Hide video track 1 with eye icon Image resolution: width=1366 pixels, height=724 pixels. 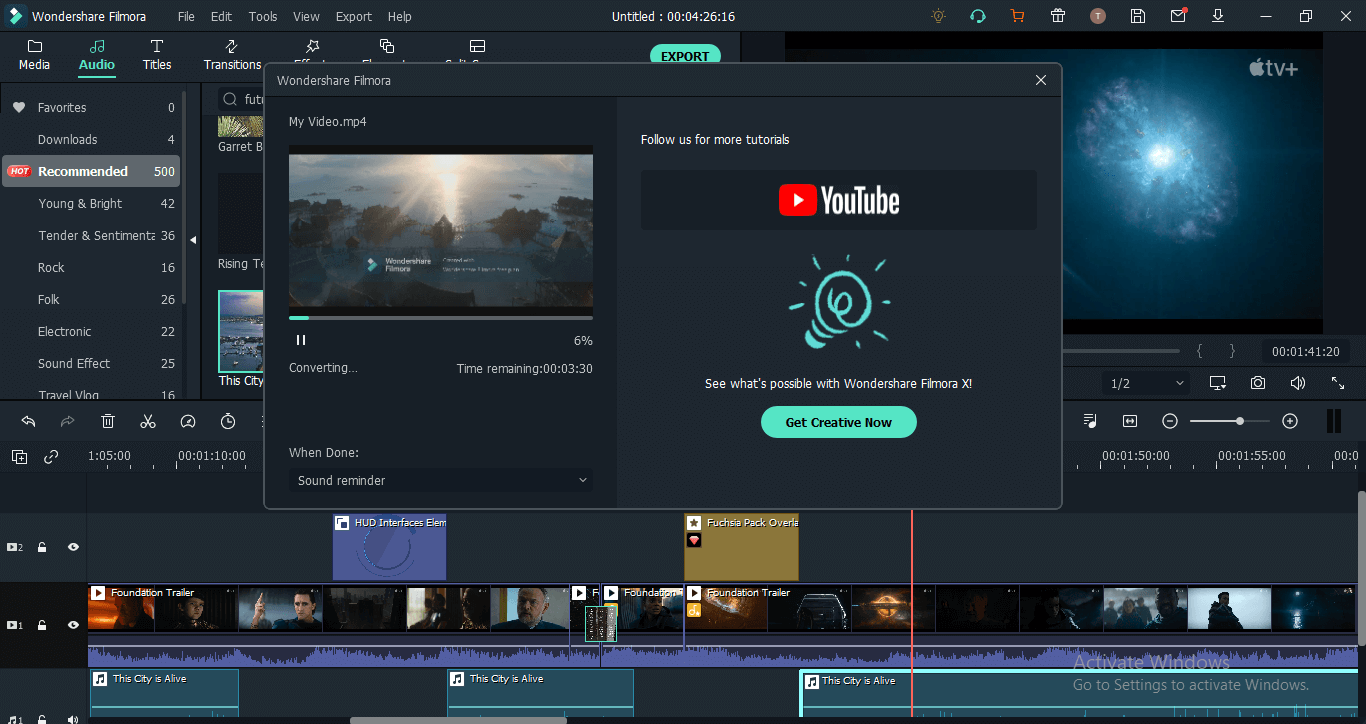click(x=73, y=625)
